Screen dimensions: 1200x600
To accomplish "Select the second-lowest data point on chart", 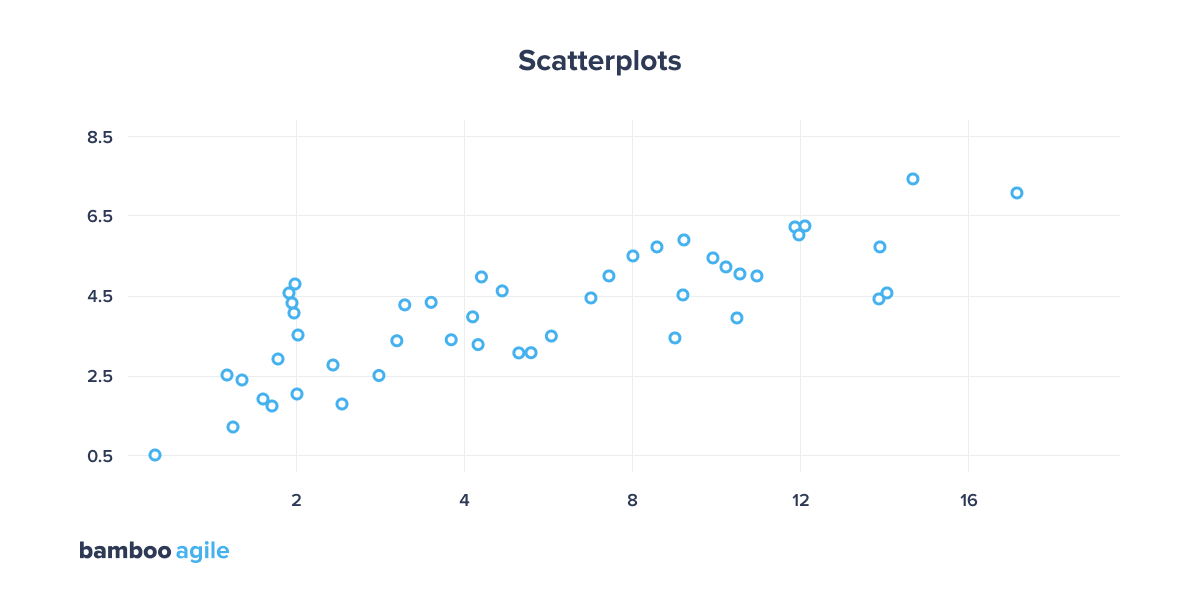I will pos(233,427).
